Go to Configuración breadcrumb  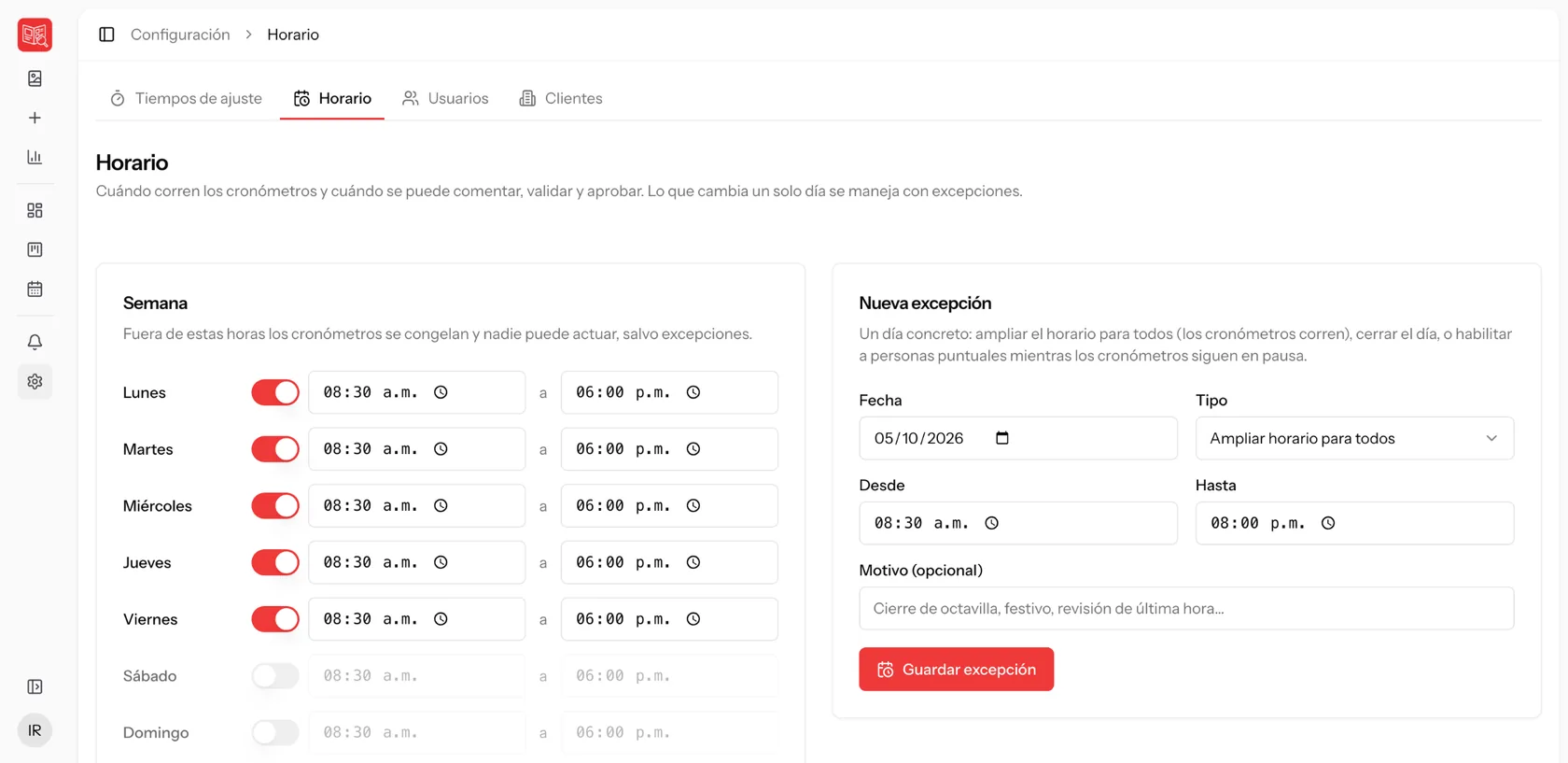point(180,35)
